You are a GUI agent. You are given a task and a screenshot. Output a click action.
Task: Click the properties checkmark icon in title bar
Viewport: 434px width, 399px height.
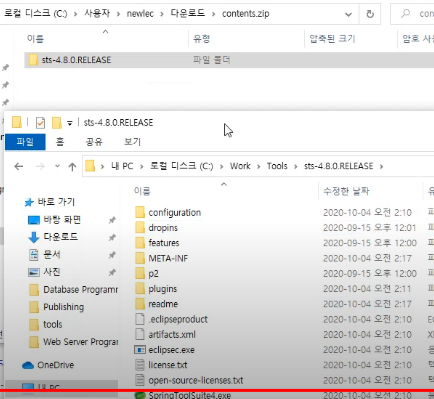click(x=40, y=123)
